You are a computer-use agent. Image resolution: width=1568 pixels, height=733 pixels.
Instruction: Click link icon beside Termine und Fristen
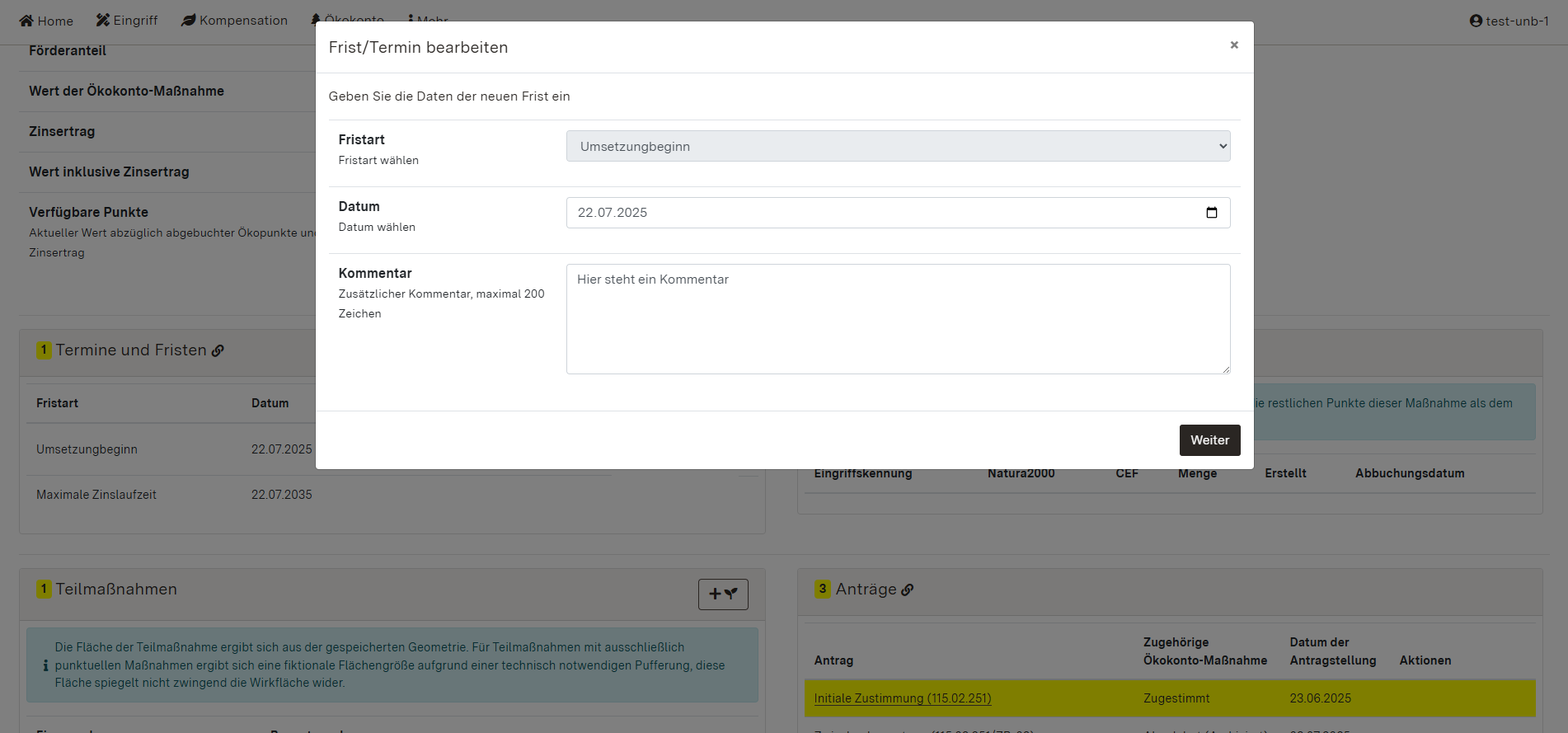[218, 350]
